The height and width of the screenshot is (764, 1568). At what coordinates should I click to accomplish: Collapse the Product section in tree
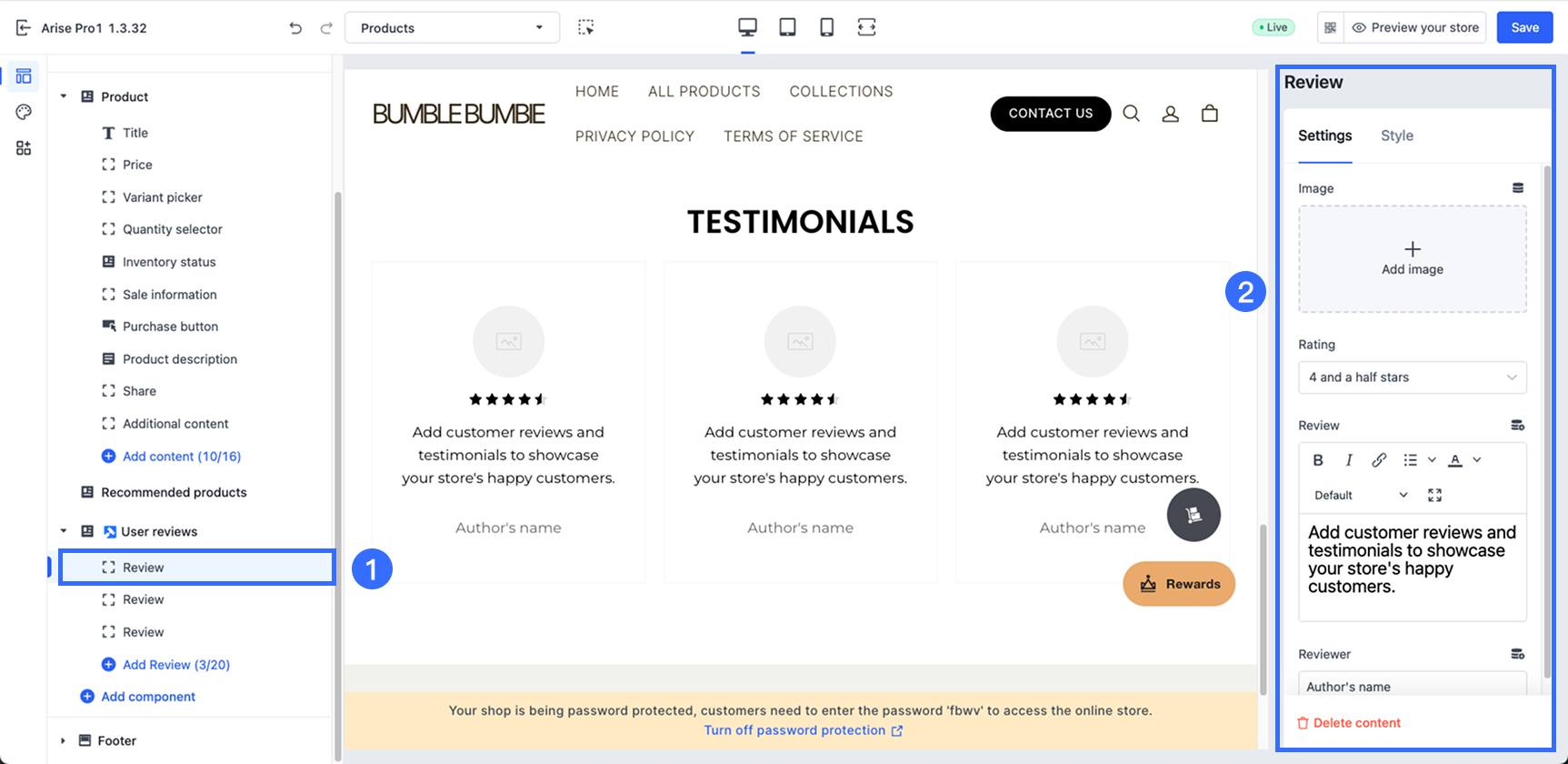point(64,96)
